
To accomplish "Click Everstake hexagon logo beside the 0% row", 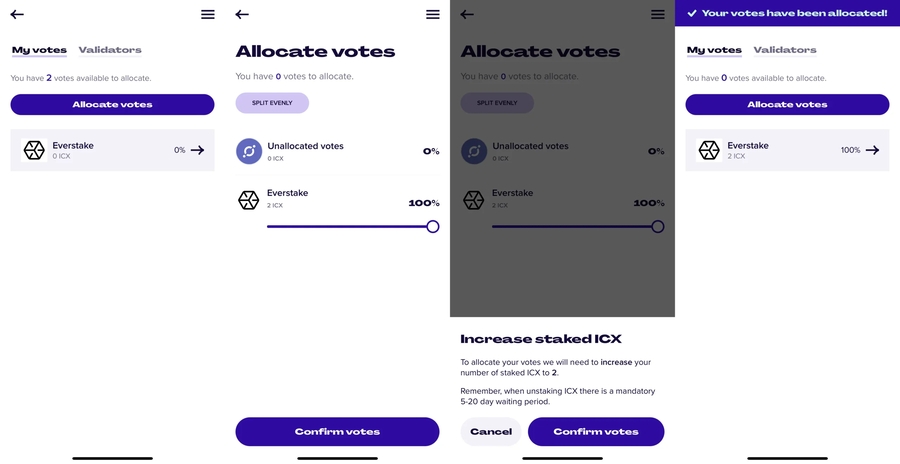I will [x=34, y=150].
